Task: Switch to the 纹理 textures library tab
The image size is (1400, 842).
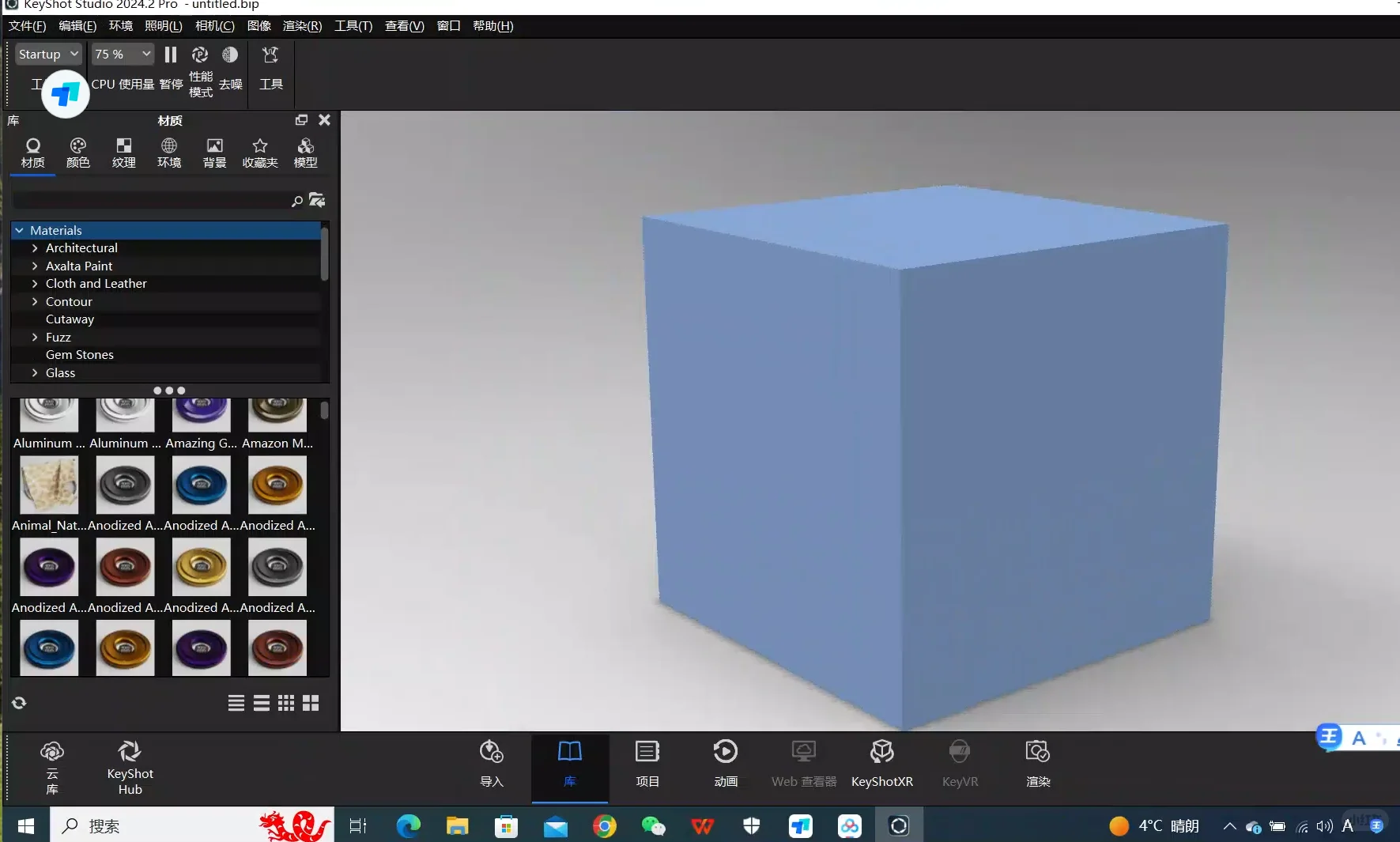Action: [124, 153]
